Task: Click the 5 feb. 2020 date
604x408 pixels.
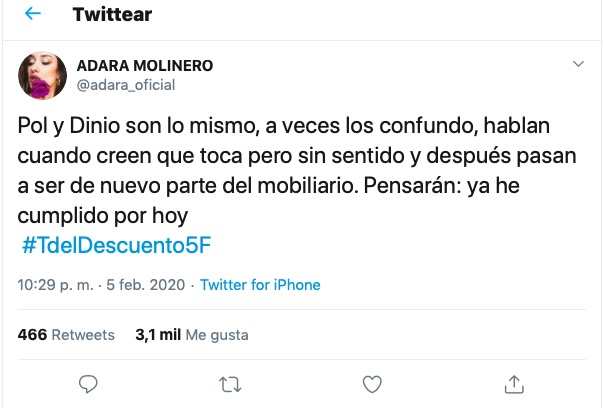Action: [x=150, y=285]
